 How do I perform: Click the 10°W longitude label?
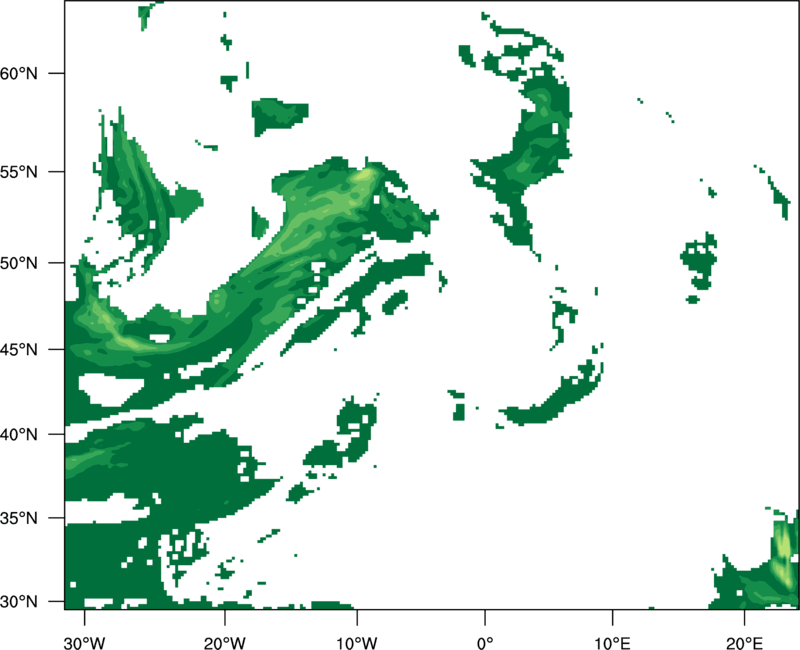(x=356, y=643)
